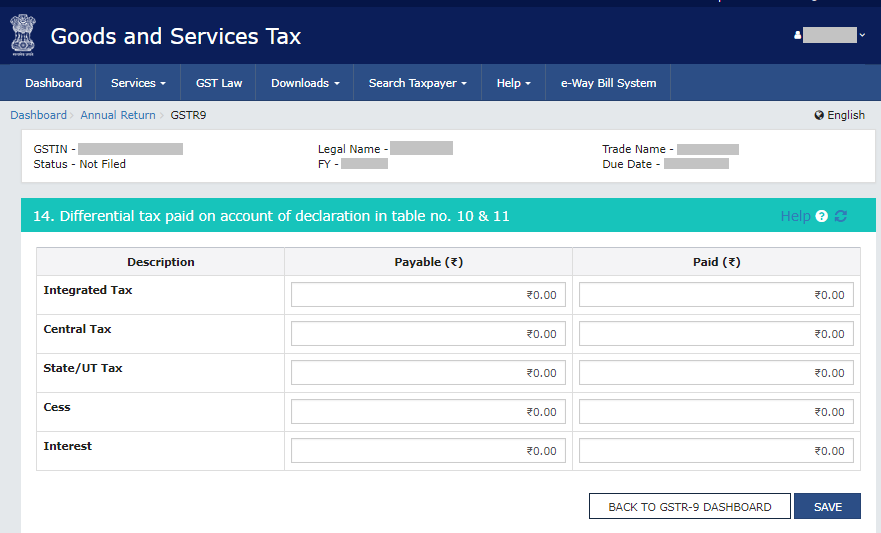Click the national emblem logo
The height and width of the screenshot is (533, 881).
(x=22, y=35)
